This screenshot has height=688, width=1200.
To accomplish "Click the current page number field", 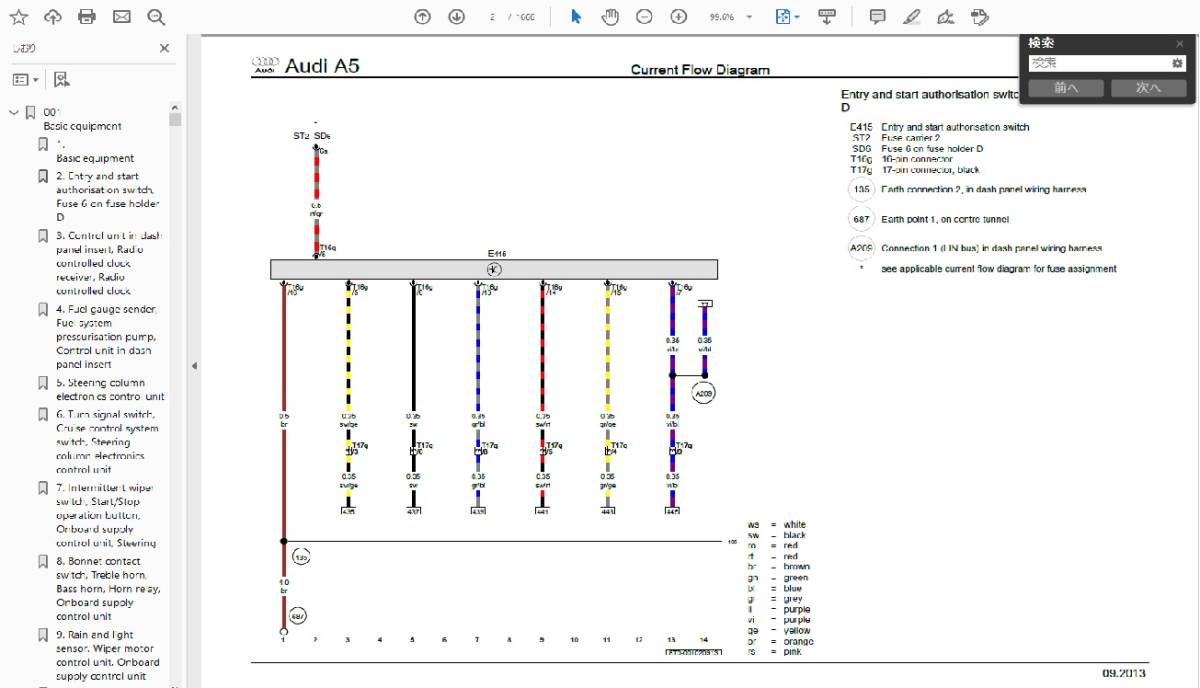I will (x=493, y=17).
